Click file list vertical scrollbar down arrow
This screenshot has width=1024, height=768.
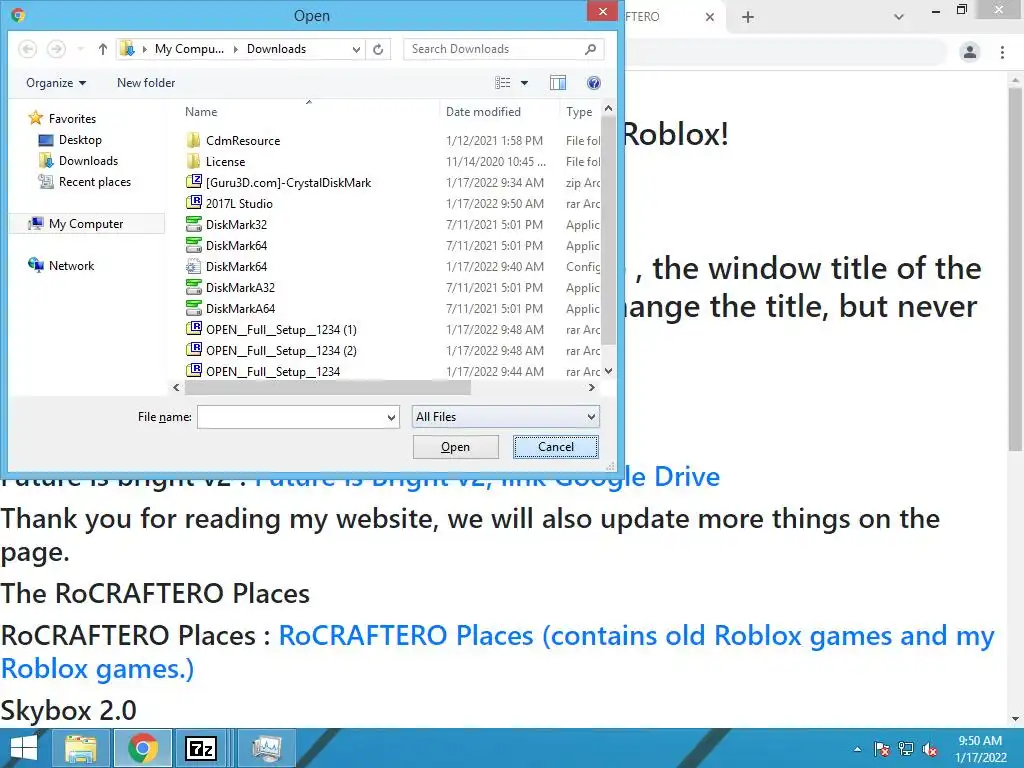[x=608, y=371]
